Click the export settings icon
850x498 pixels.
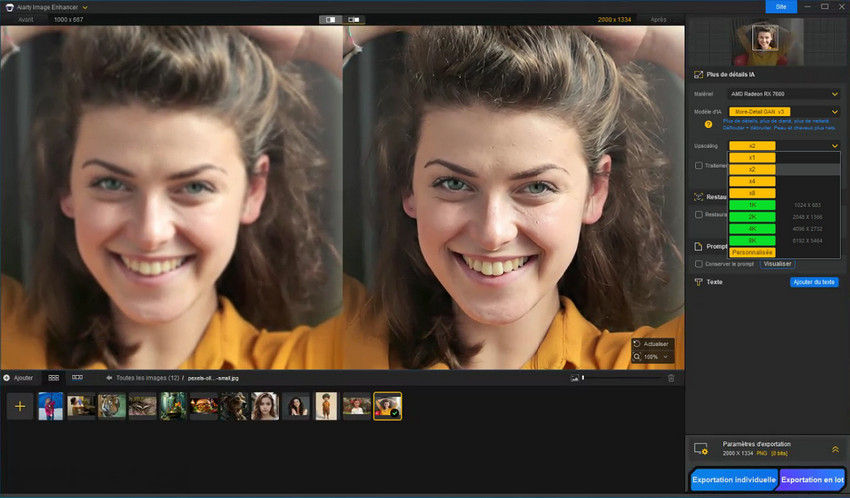point(701,449)
